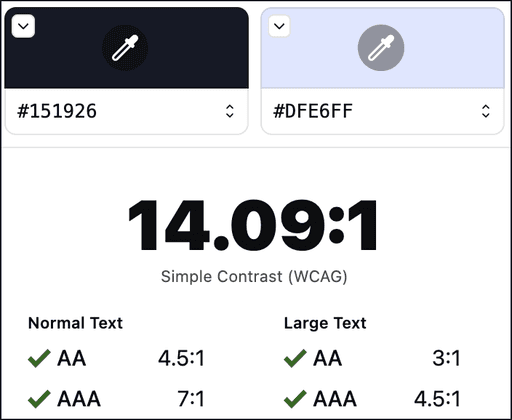Click the light #DFE6FF color swatch
Screen dimensions: 512x420
click(383, 48)
